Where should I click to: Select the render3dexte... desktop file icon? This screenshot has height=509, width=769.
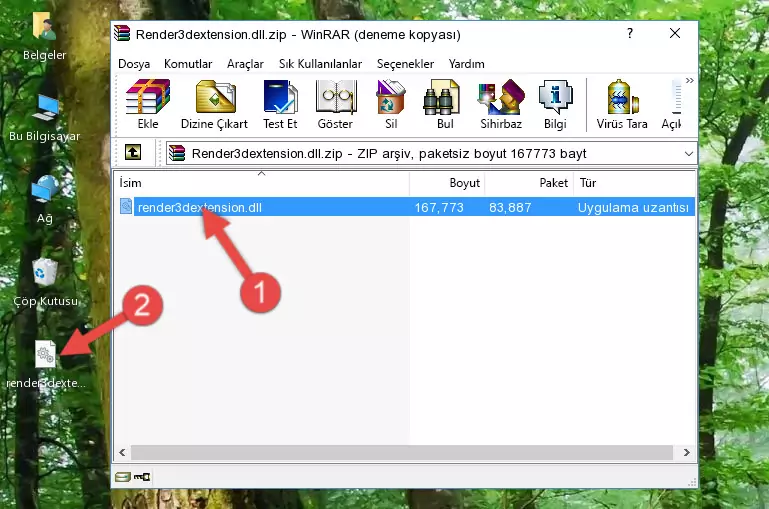[x=46, y=365]
